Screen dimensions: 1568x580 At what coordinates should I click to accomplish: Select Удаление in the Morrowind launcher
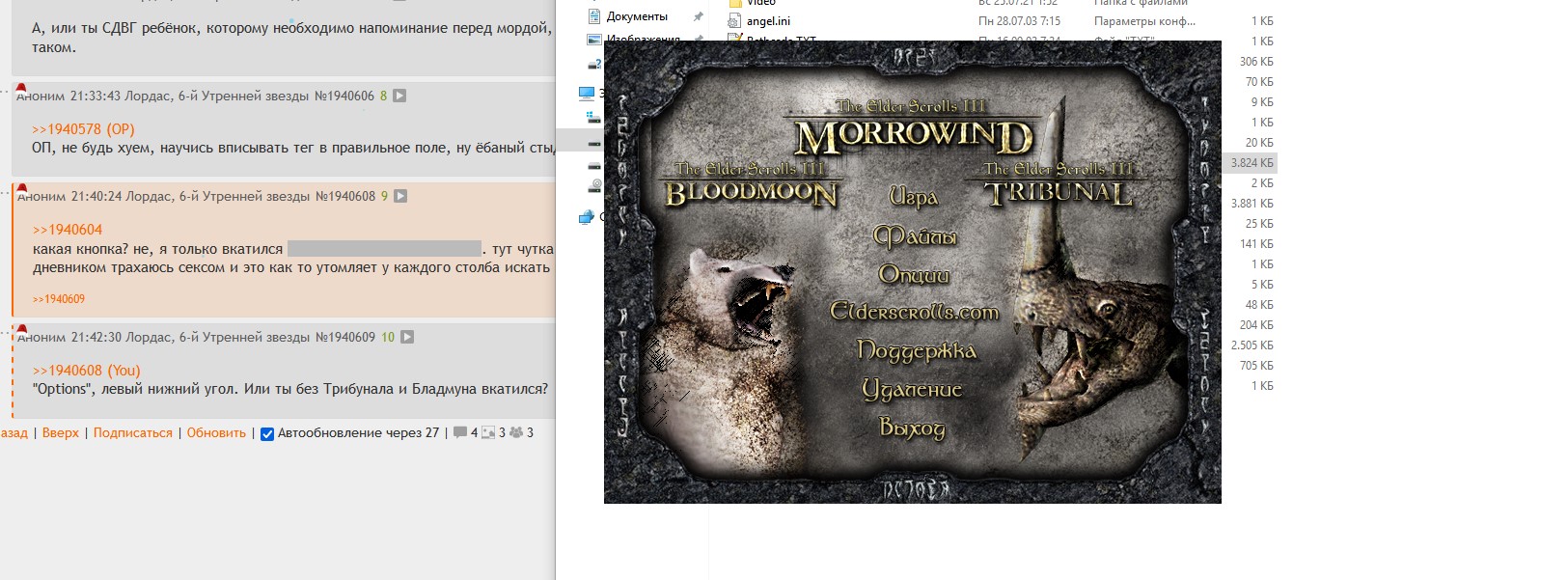(x=912, y=390)
